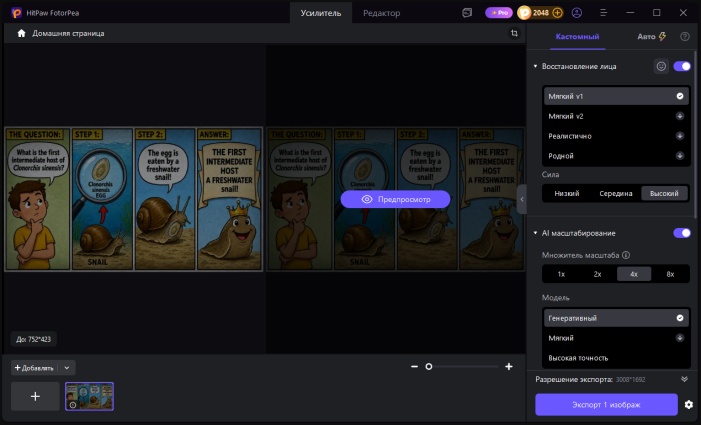Screen dimensions: 701x425
Task: Expand the export resolution details chevron
Action: tap(684, 379)
